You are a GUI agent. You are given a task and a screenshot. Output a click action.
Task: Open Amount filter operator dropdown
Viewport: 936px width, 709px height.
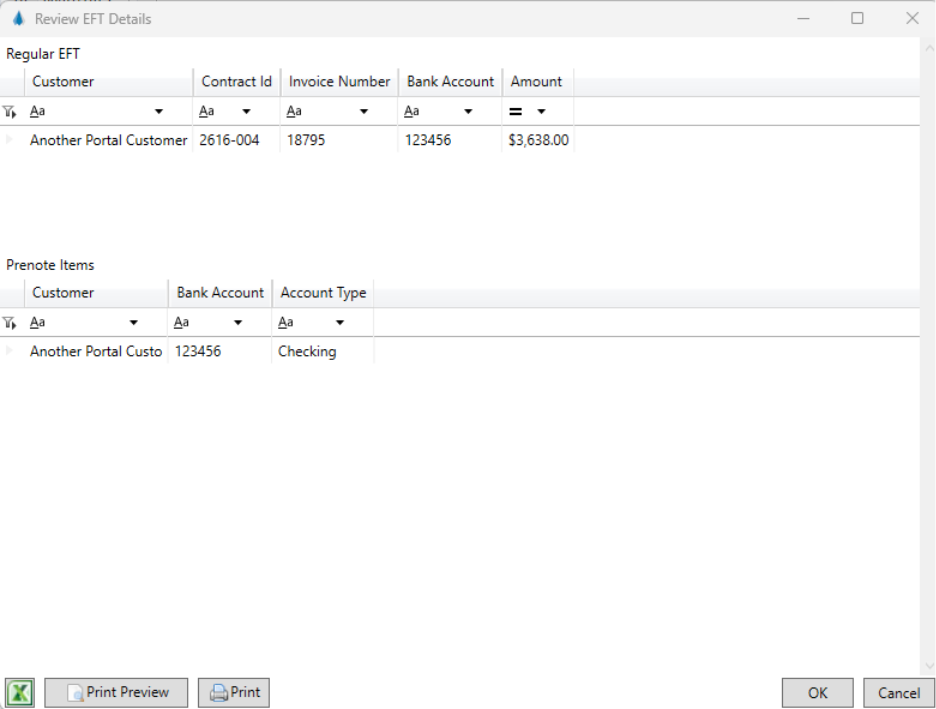click(x=541, y=112)
